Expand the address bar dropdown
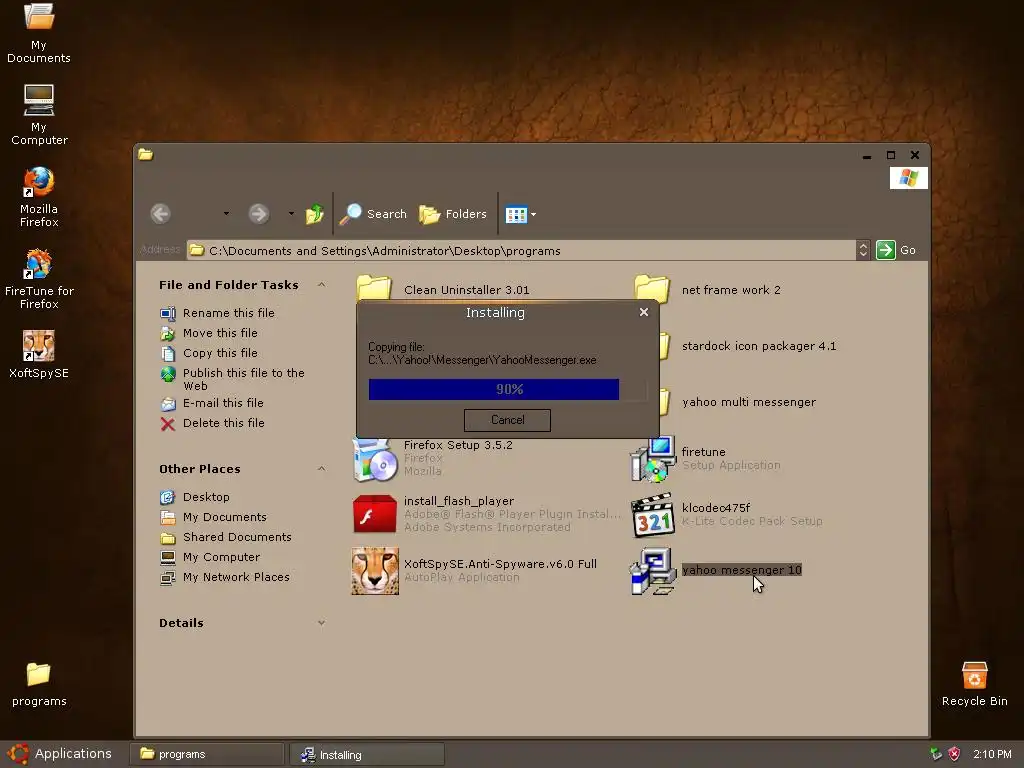 pos(863,250)
